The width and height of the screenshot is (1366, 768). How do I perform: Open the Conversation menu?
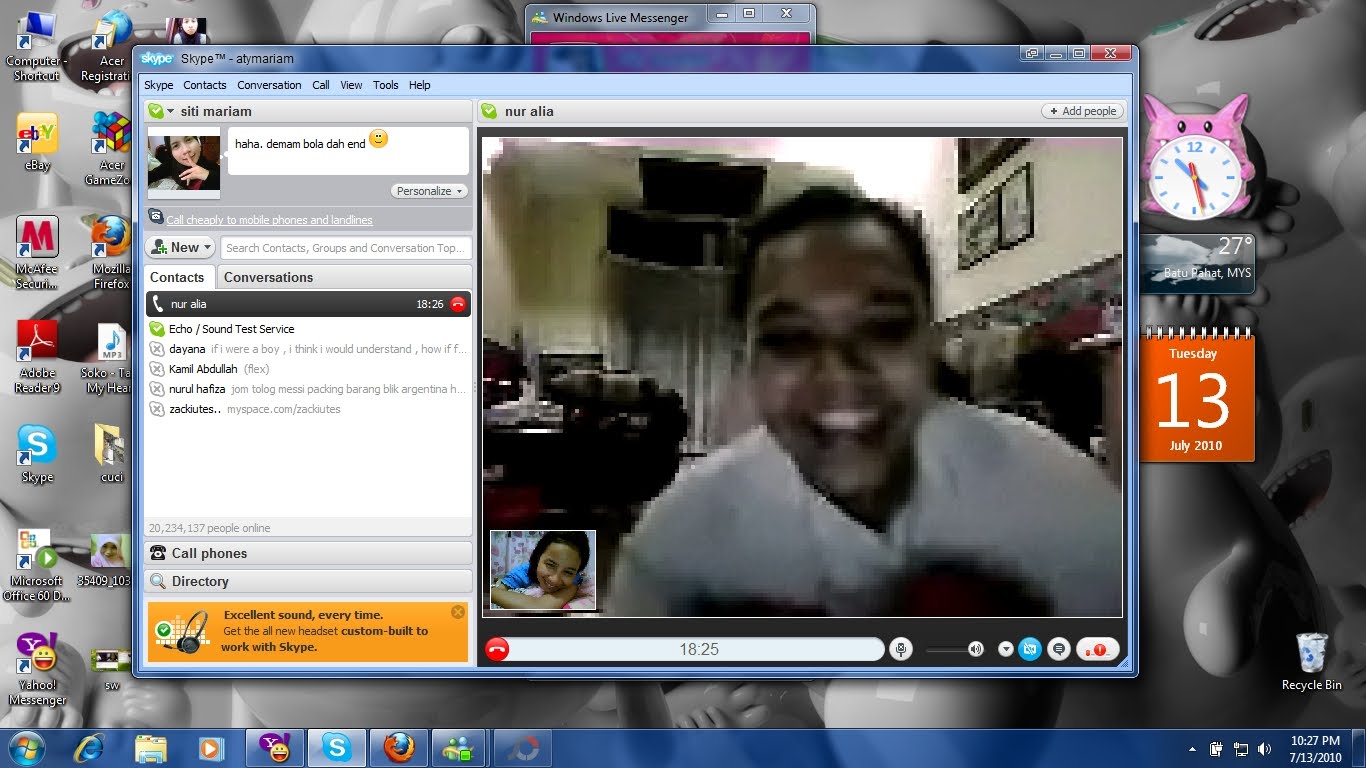click(269, 85)
